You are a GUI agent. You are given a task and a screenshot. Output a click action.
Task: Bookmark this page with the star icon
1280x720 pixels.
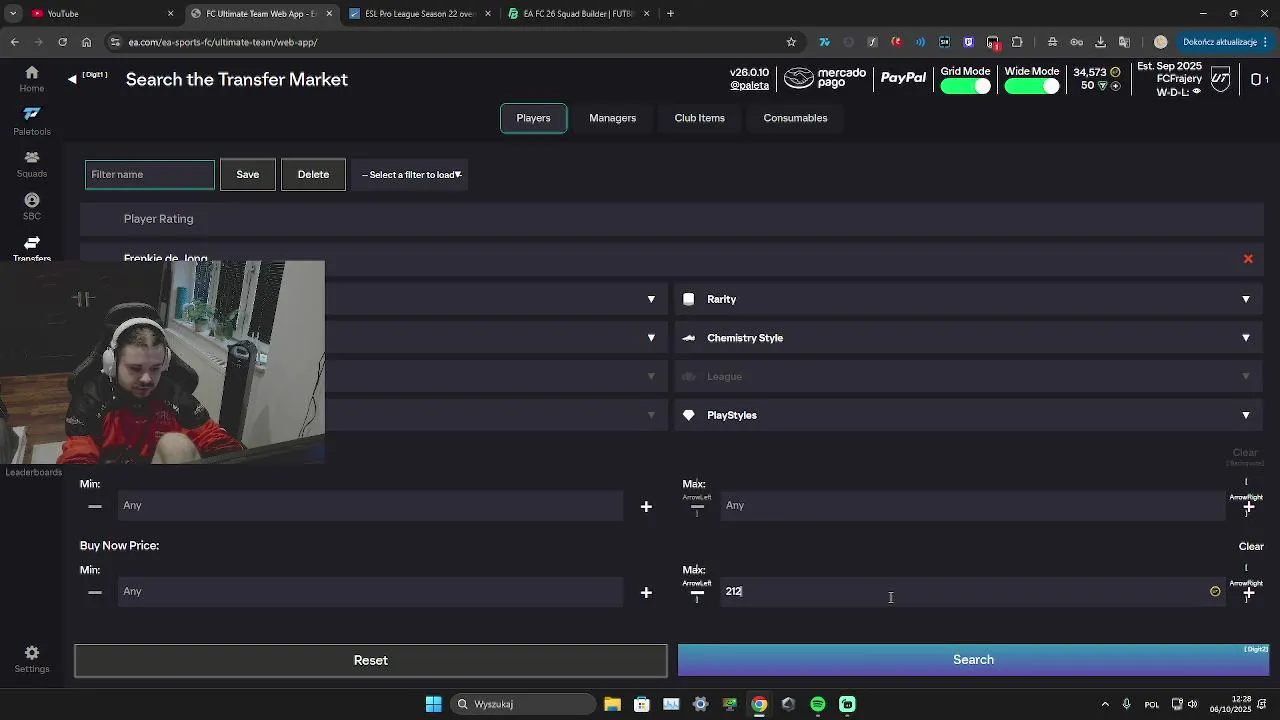[x=791, y=42]
